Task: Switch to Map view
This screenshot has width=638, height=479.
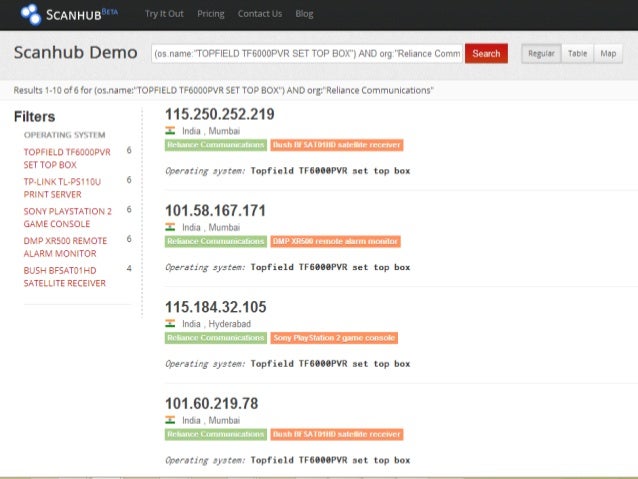Action: click(608, 53)
